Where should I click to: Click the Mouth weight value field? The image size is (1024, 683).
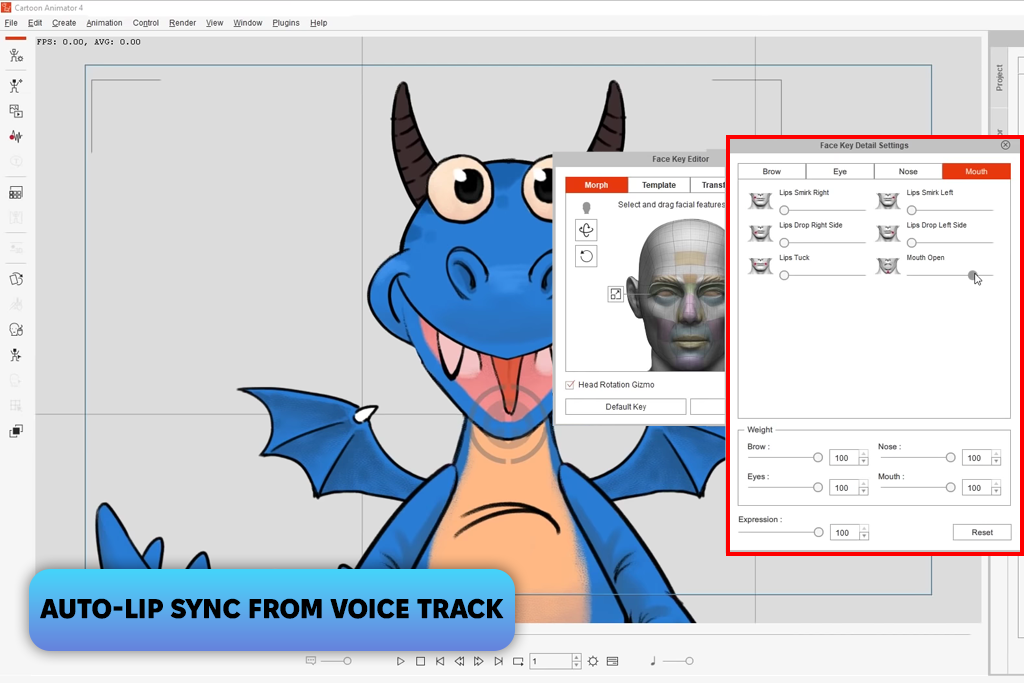(976, 488)
